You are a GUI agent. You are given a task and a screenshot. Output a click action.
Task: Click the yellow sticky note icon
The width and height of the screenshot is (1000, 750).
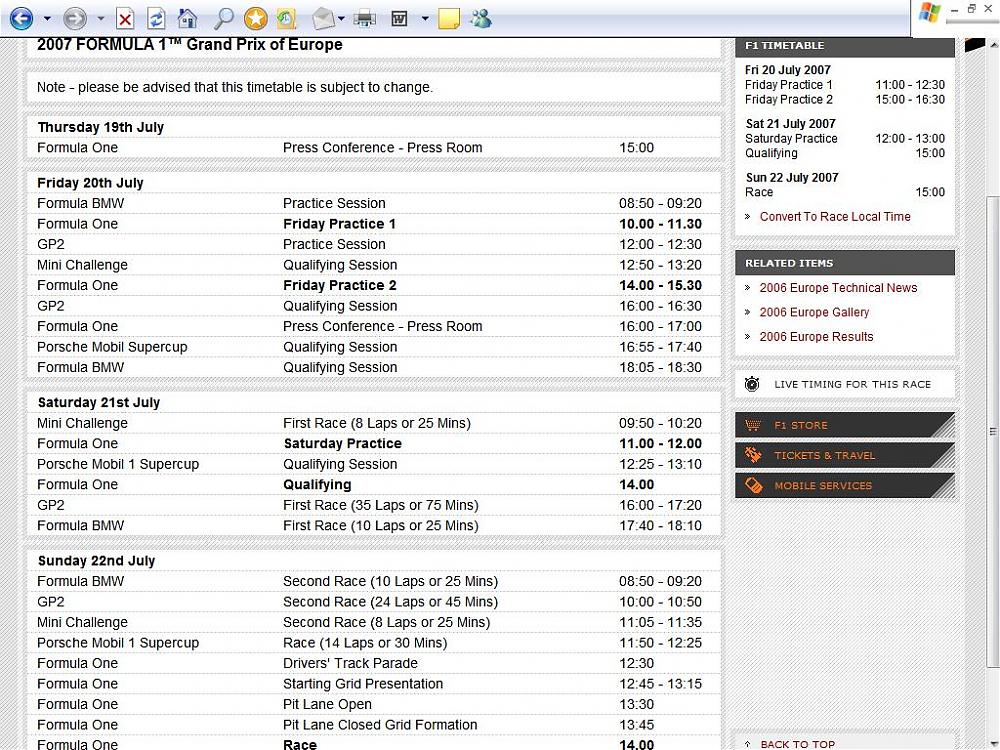coord(449,18)
